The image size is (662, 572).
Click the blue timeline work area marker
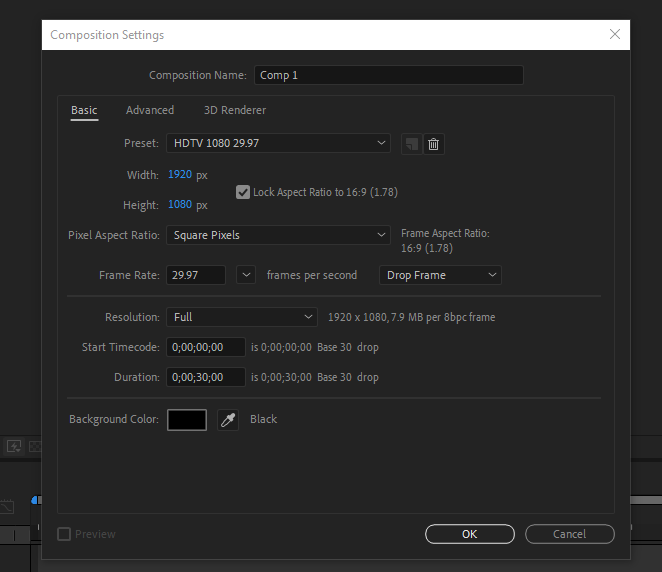[35, 500]
